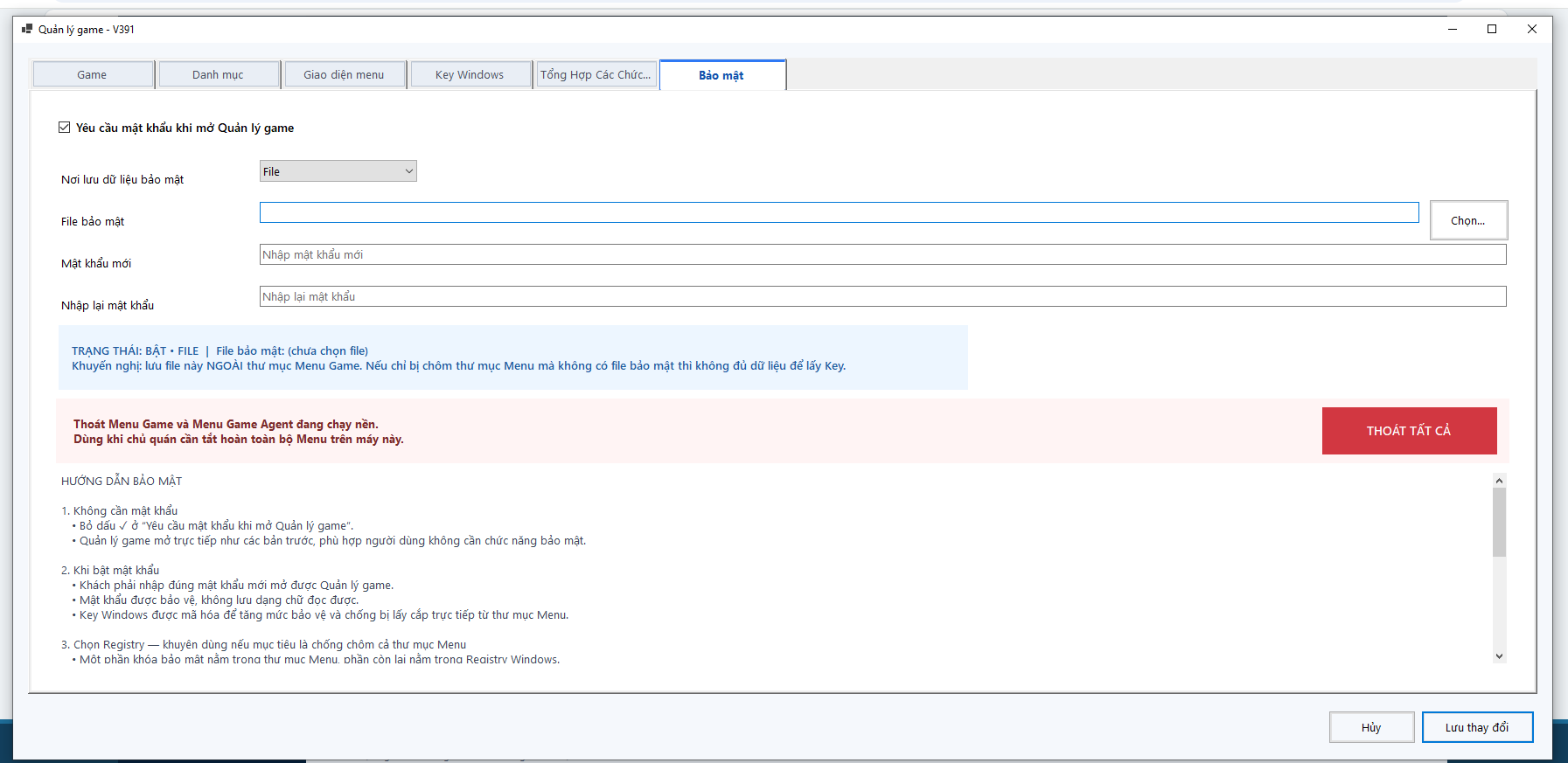
Task: Click the 'Khuyến nghị' recommendation line
Action: pyautogui.click(x=459, y=365)
